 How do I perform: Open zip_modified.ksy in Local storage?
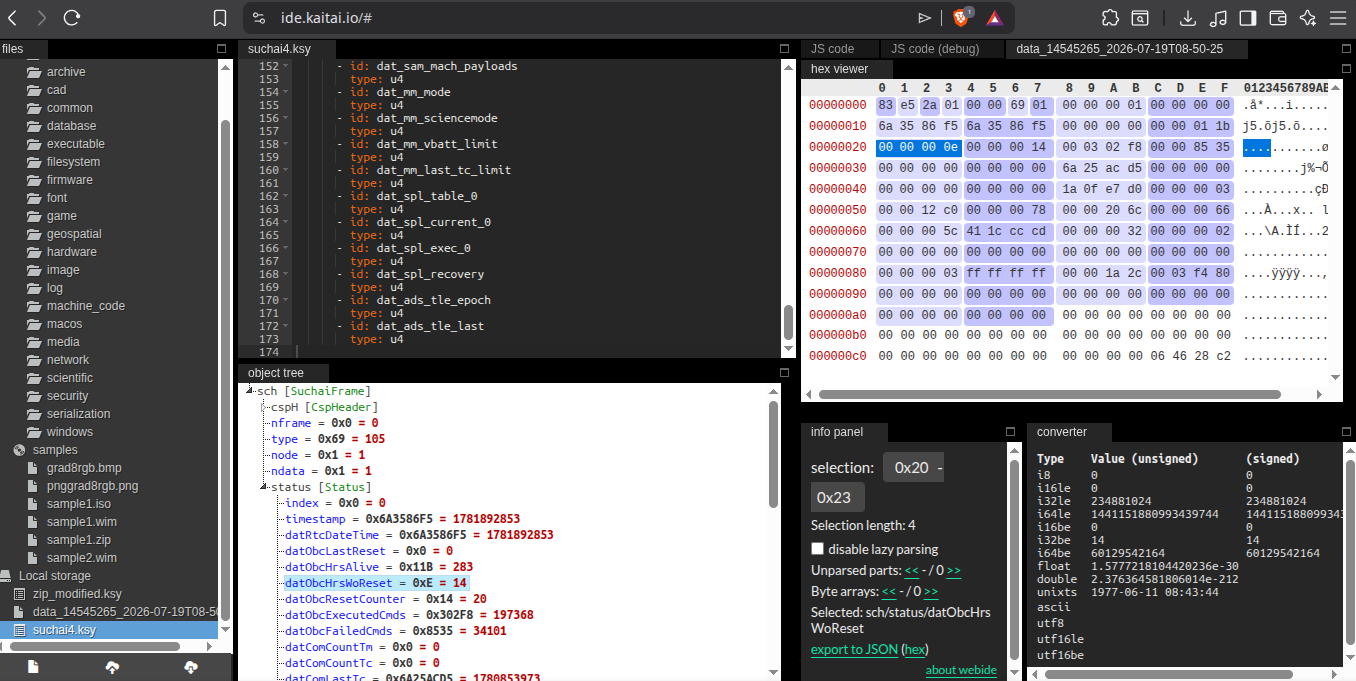click(x=77, y=594)
